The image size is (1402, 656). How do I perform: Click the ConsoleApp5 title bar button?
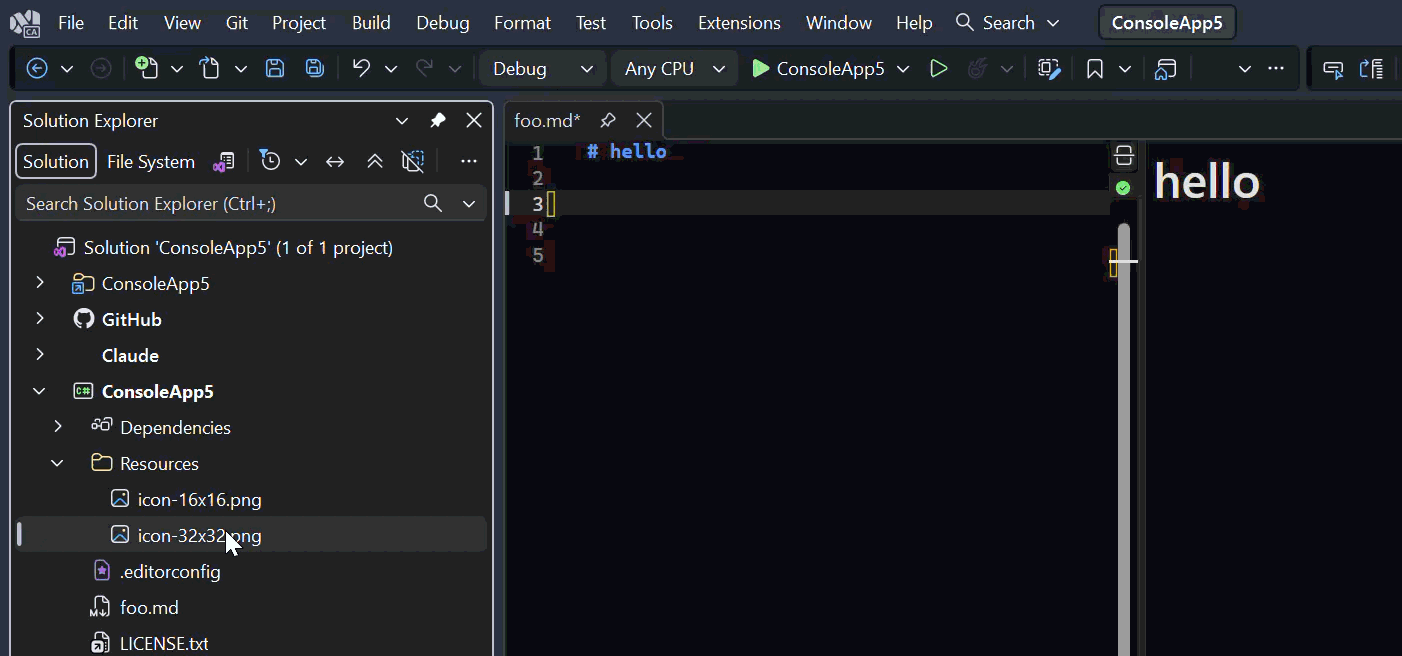1167,22
